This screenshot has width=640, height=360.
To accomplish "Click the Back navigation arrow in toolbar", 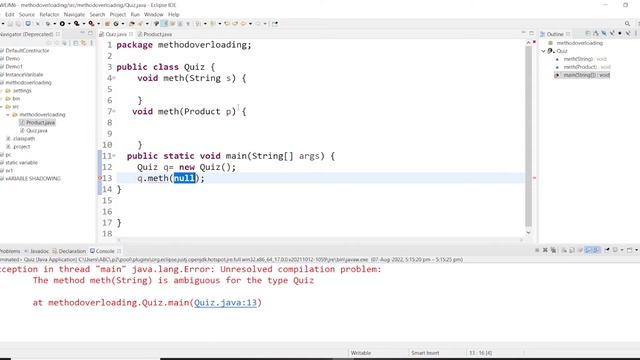I will [x=243, y=24].
